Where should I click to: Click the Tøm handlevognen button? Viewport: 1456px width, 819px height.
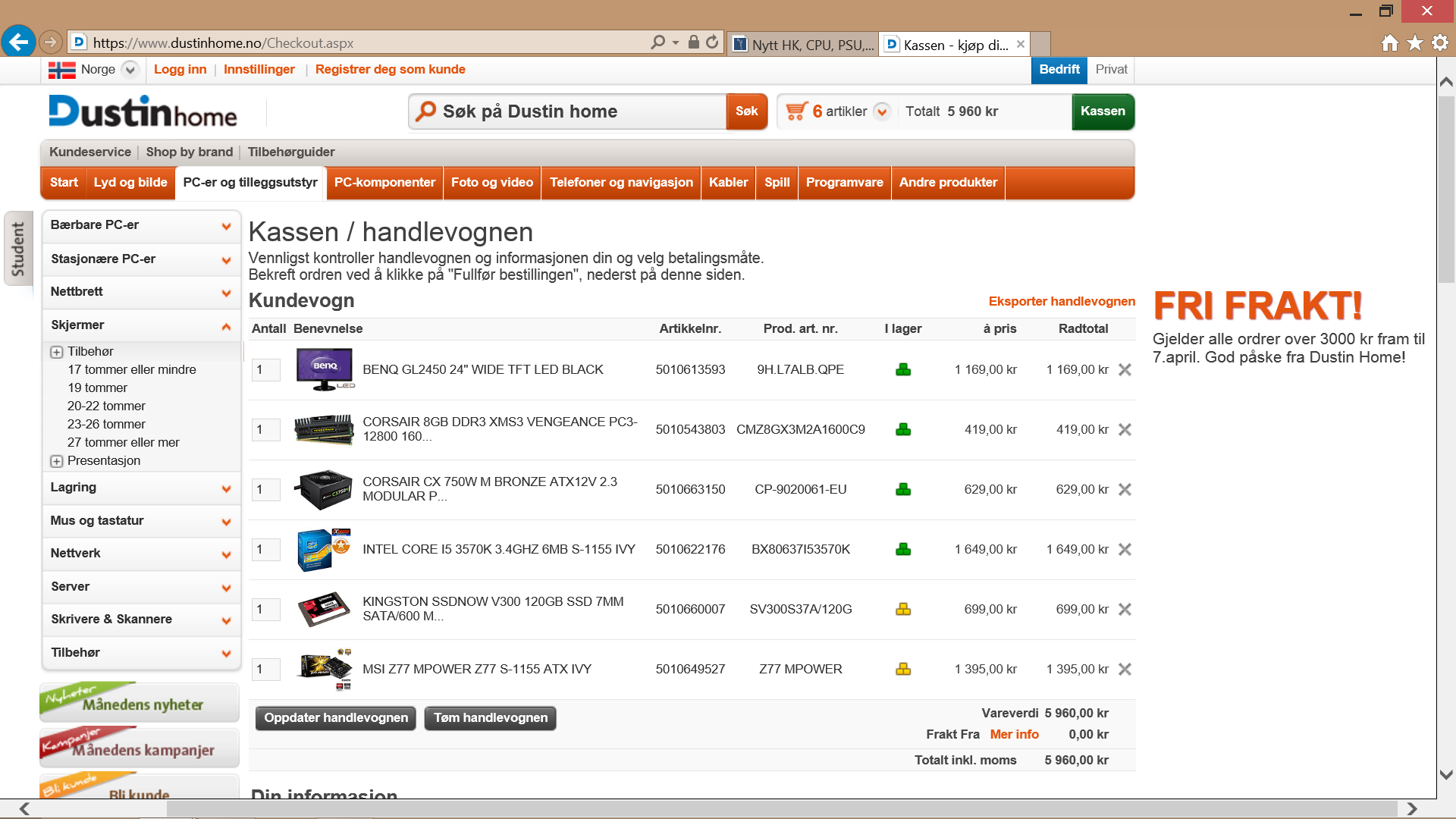(491, 718)
